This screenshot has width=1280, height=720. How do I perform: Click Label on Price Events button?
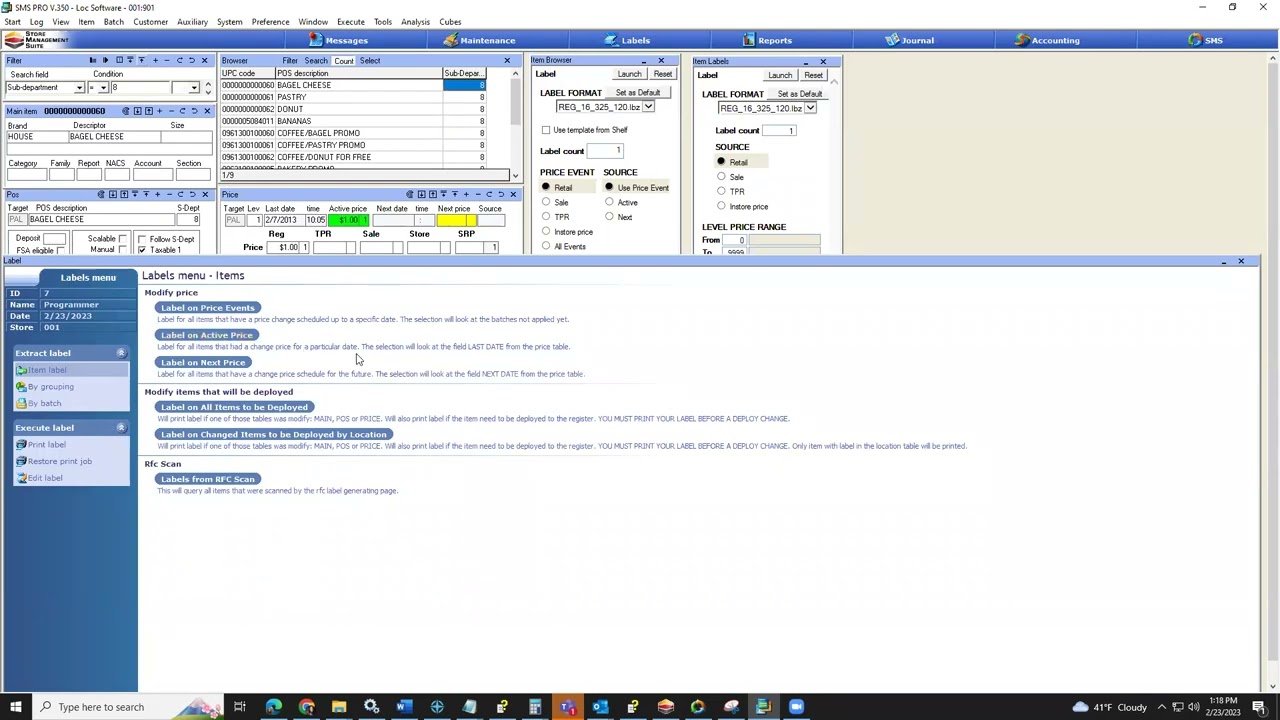click(x=208, y=308)
